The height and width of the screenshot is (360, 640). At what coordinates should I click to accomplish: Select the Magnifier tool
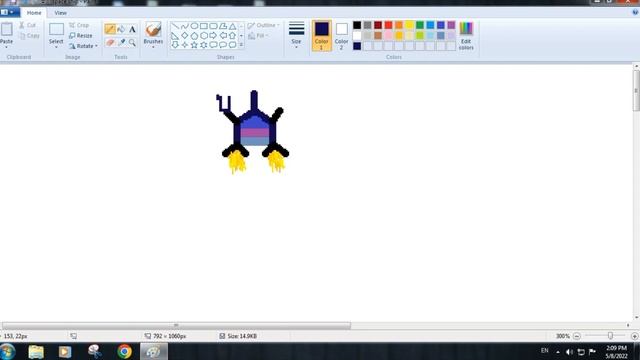pyautogui.click(x=132, y=42)
